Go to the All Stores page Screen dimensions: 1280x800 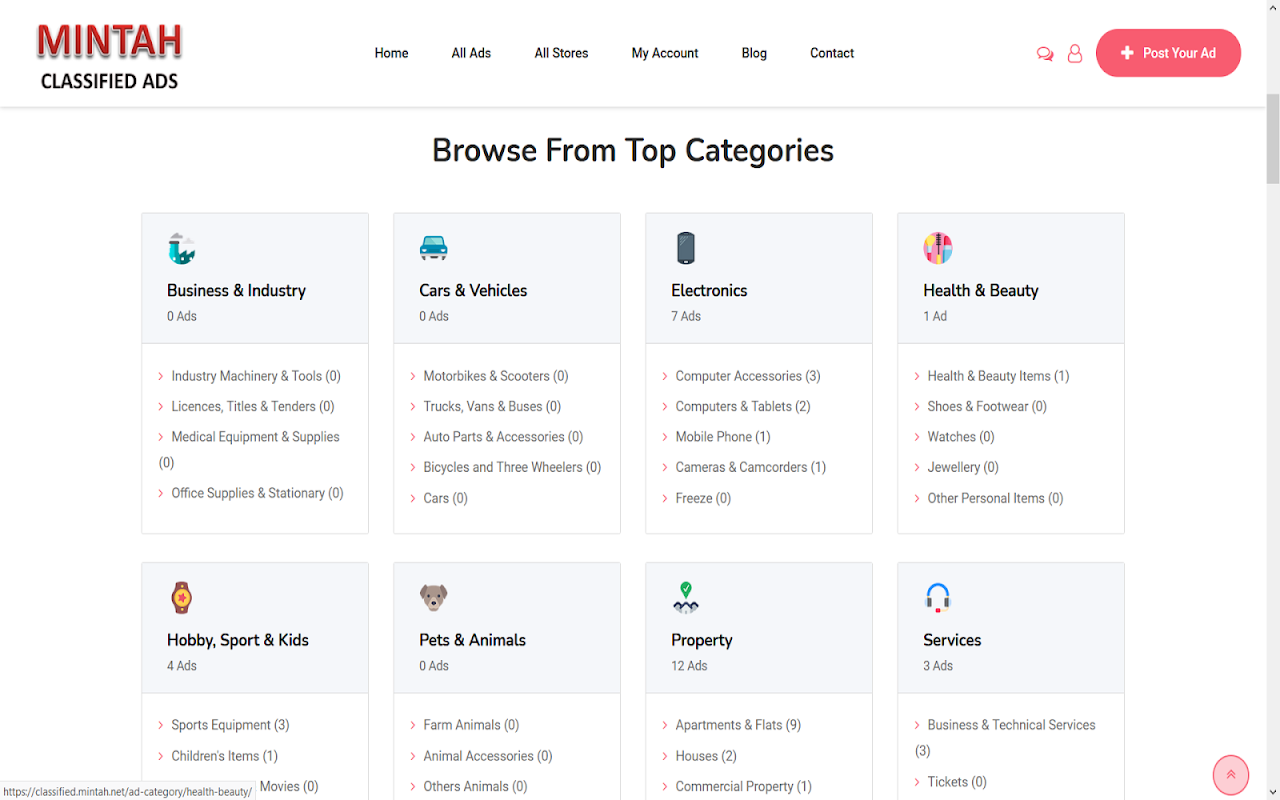click(x=561, y=53)
